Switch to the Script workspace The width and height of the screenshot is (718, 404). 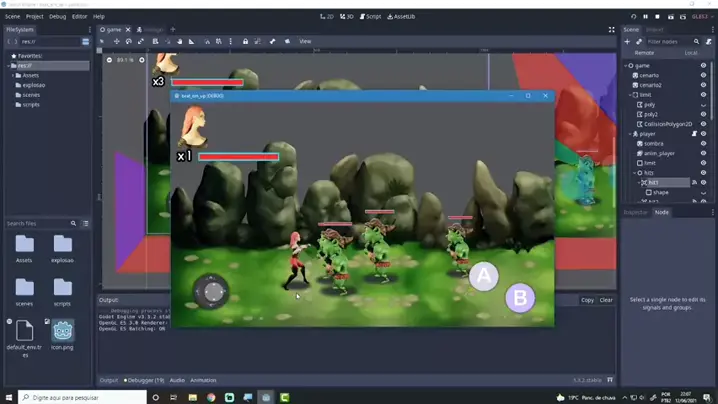tap(370, 16)
